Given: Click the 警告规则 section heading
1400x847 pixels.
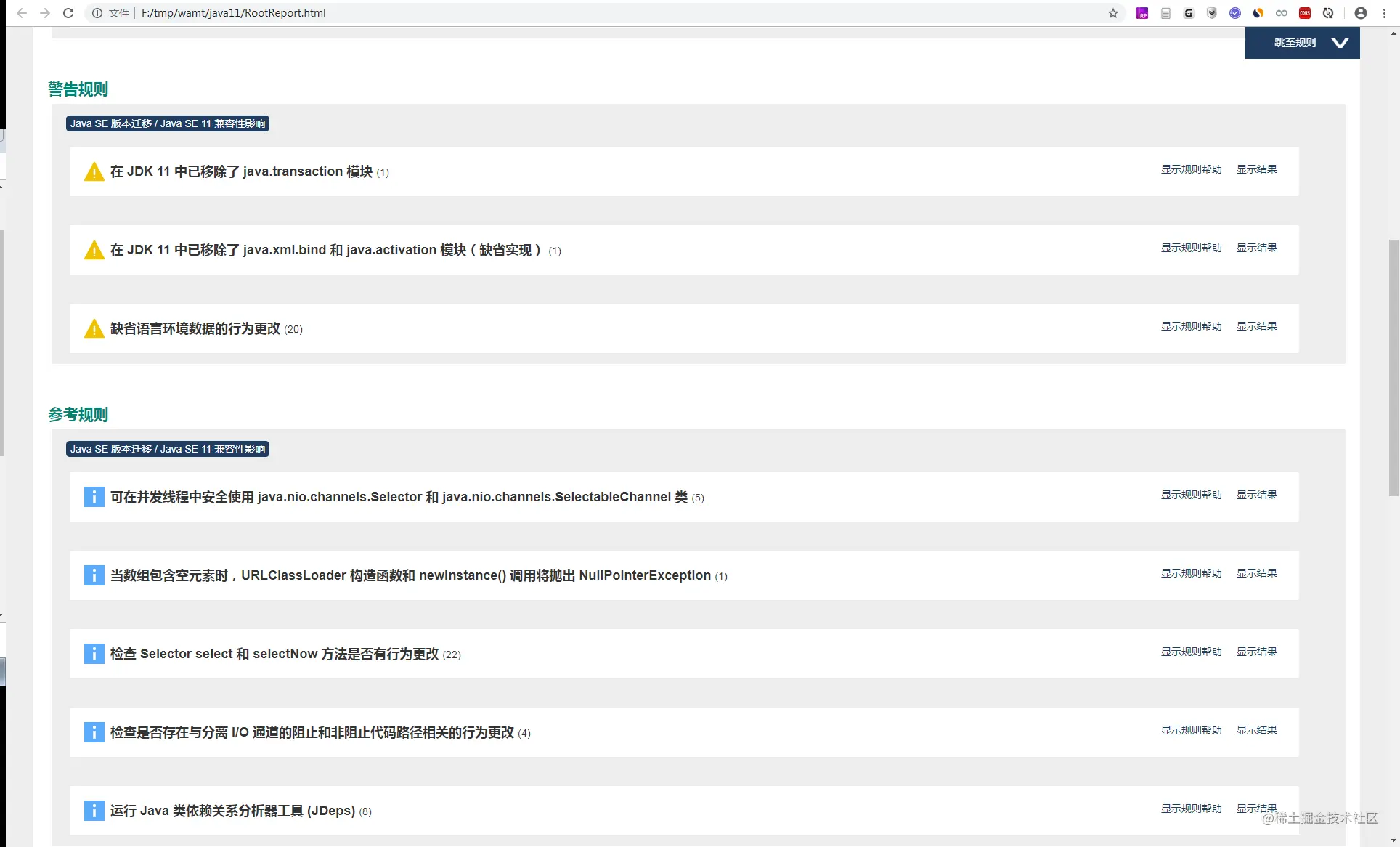Looking at the screenshot, I should 78,89.
